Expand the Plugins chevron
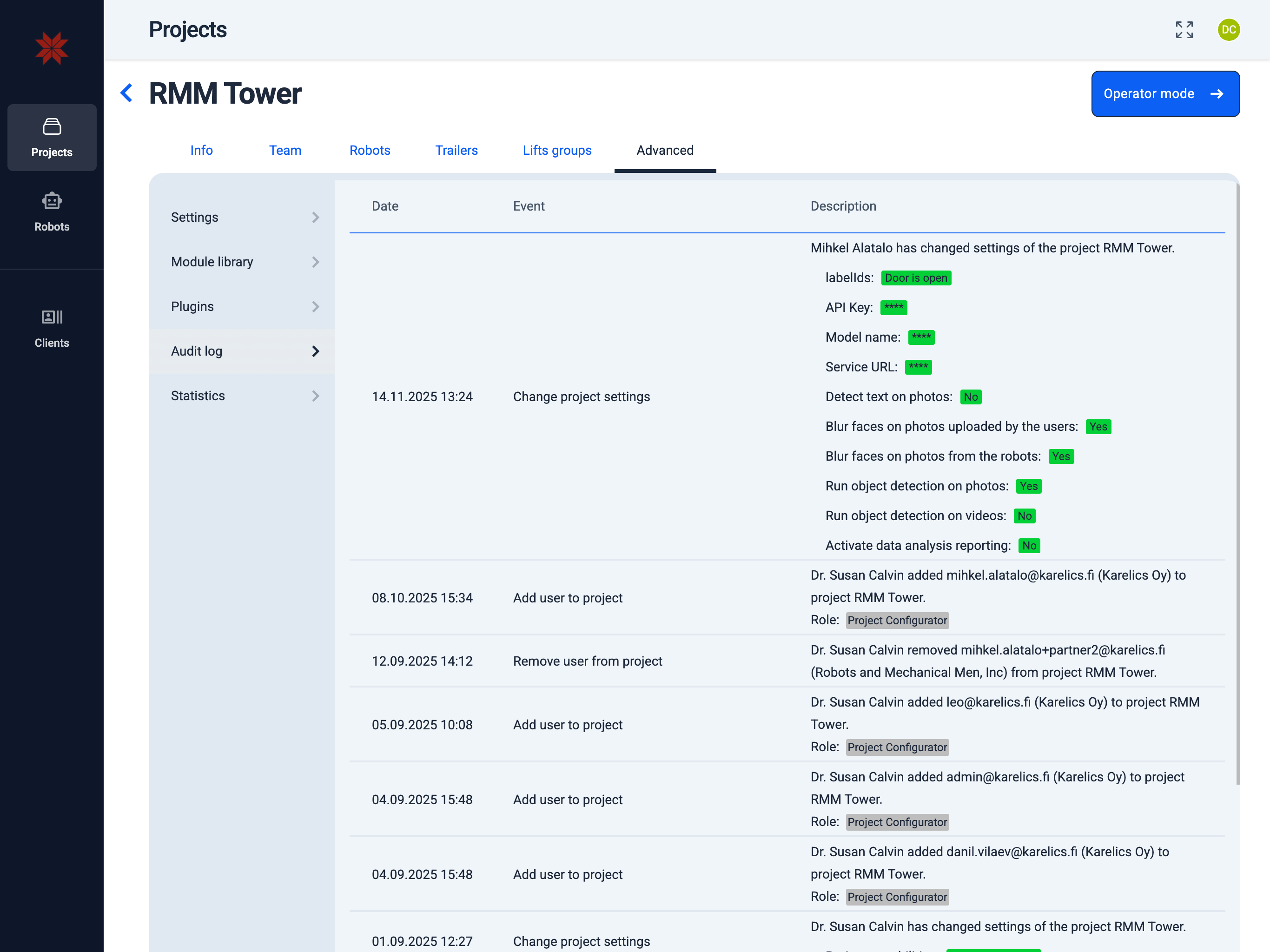This screenshot has height=952, width=1270. coord(315,307)
